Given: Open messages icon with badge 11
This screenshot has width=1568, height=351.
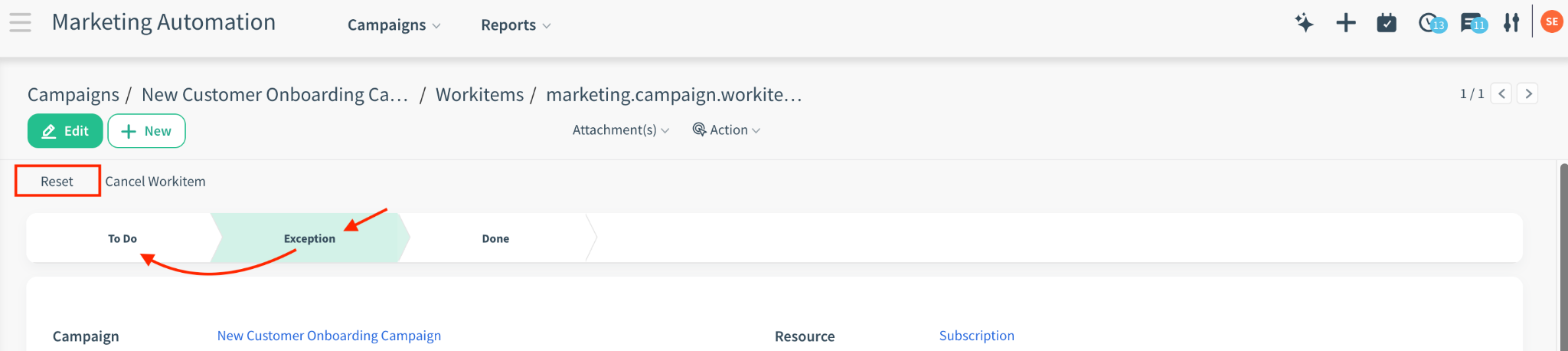Looking at the screenshot, I should point(1472,24).
